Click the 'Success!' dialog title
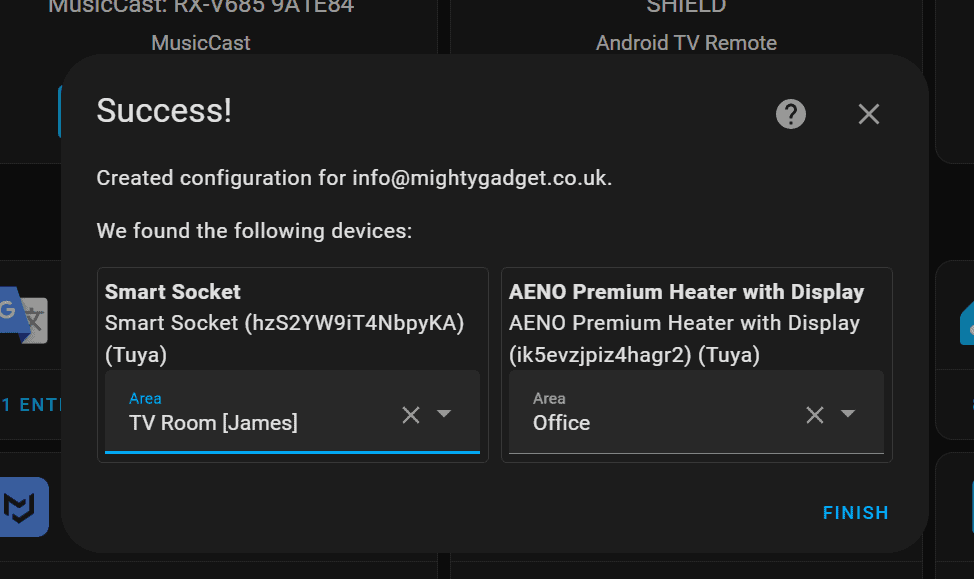The height and width of the screenshot is (579, 974). click(x=164, y=111)
